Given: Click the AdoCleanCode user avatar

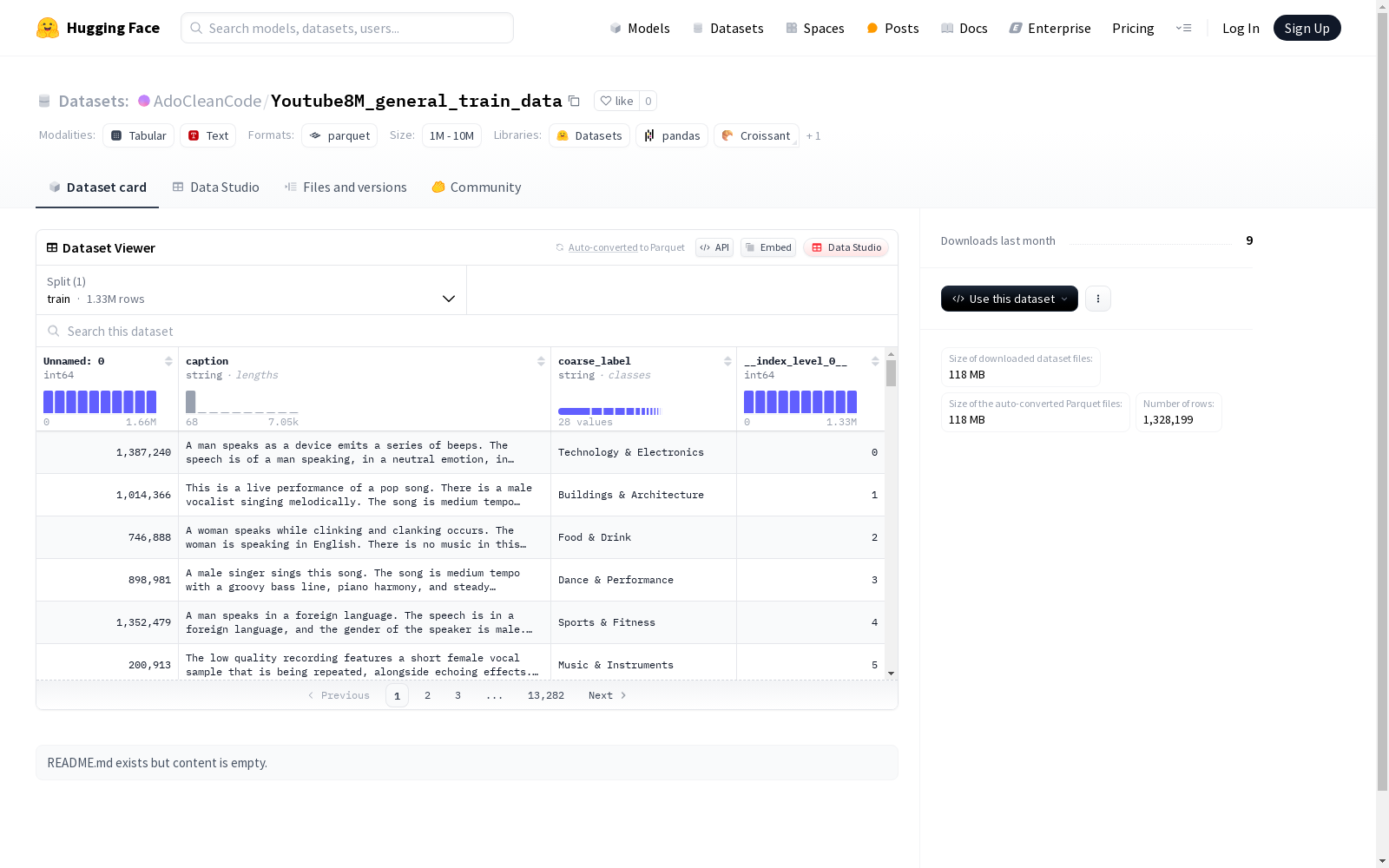Looking at the screenshot, I should 144,101.
